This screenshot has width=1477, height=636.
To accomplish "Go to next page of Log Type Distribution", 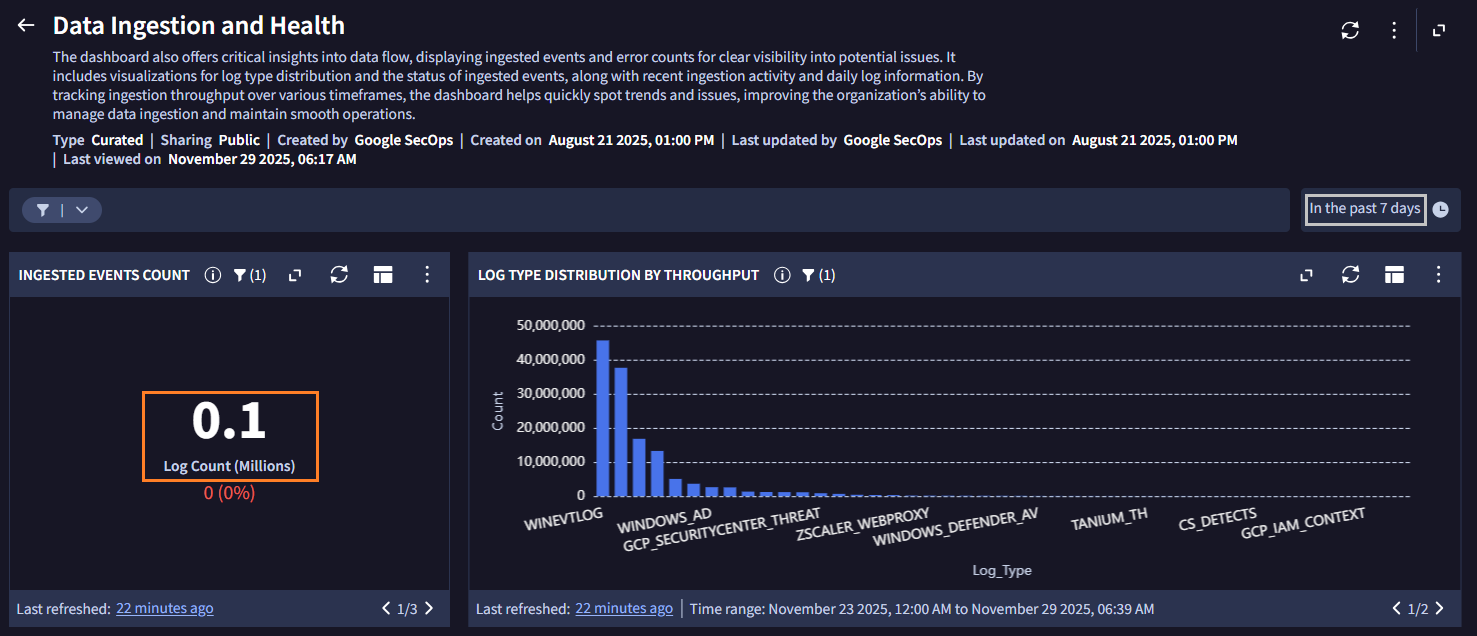I will [x=1440, y=608].
